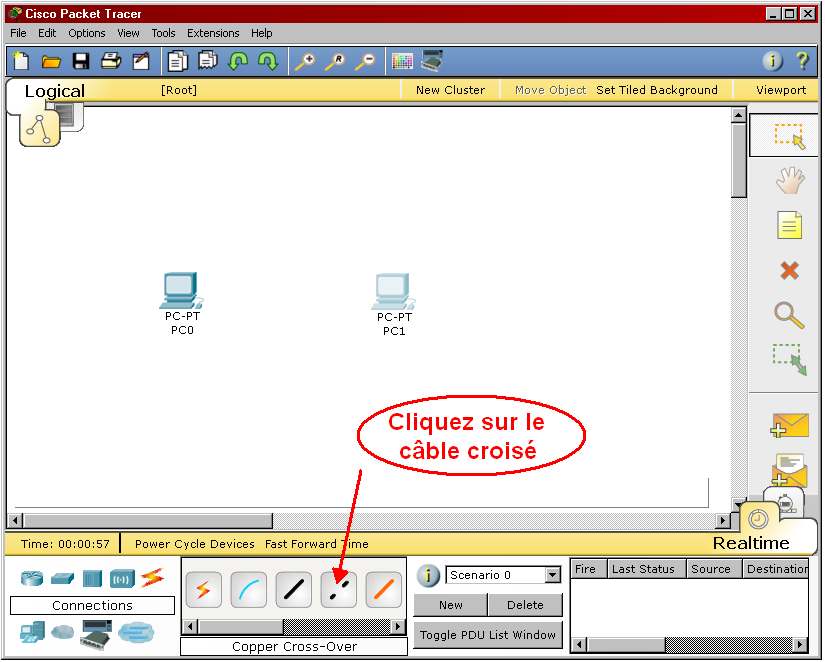Select the Copper Straight-Through cable
The width and height of the screenshot is (825, 662).
[x=294, y=590]
